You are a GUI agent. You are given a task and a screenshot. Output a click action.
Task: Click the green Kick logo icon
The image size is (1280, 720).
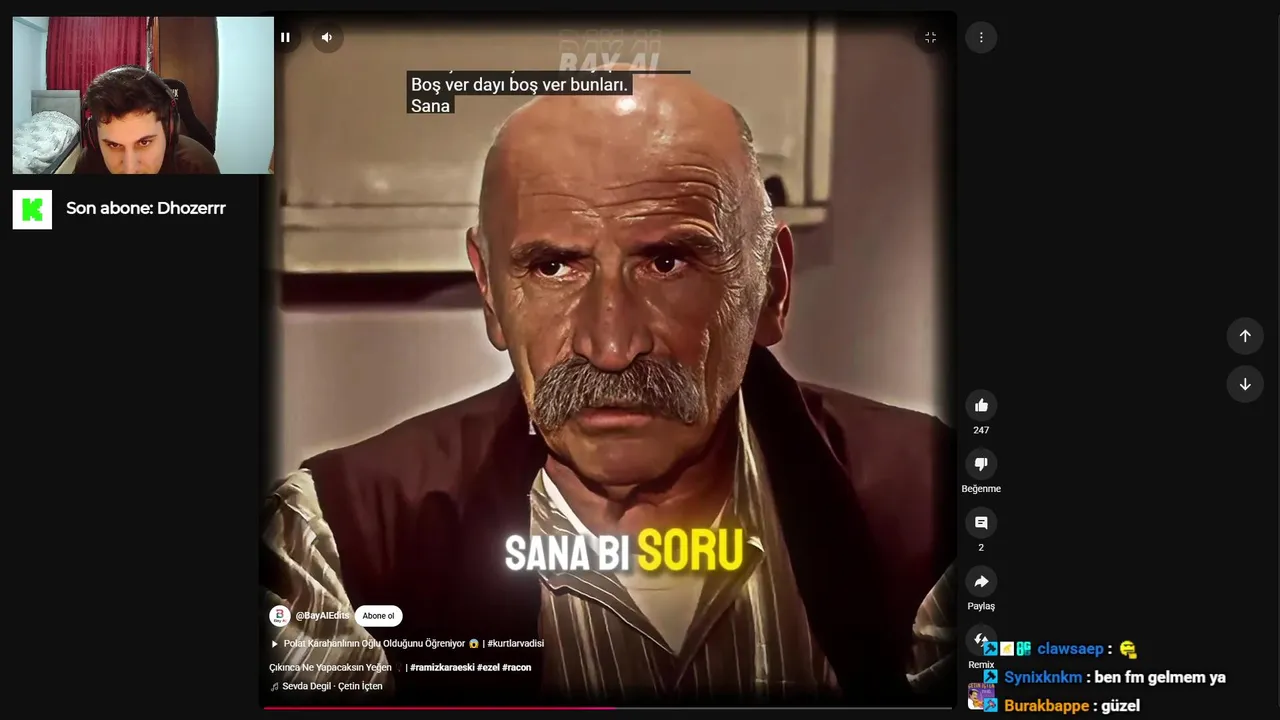(32, 209)
